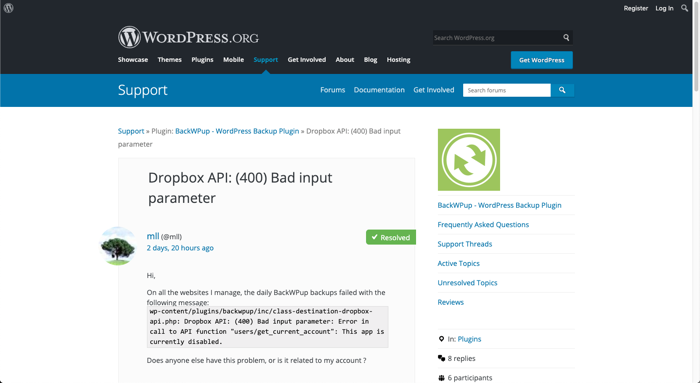700x383 pixels.
Task: Click the '8 replies' text
Action: 461,358
